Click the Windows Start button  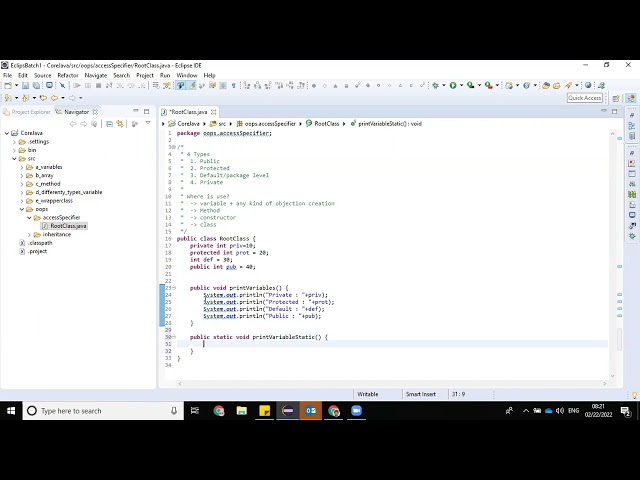click(11, 411)
